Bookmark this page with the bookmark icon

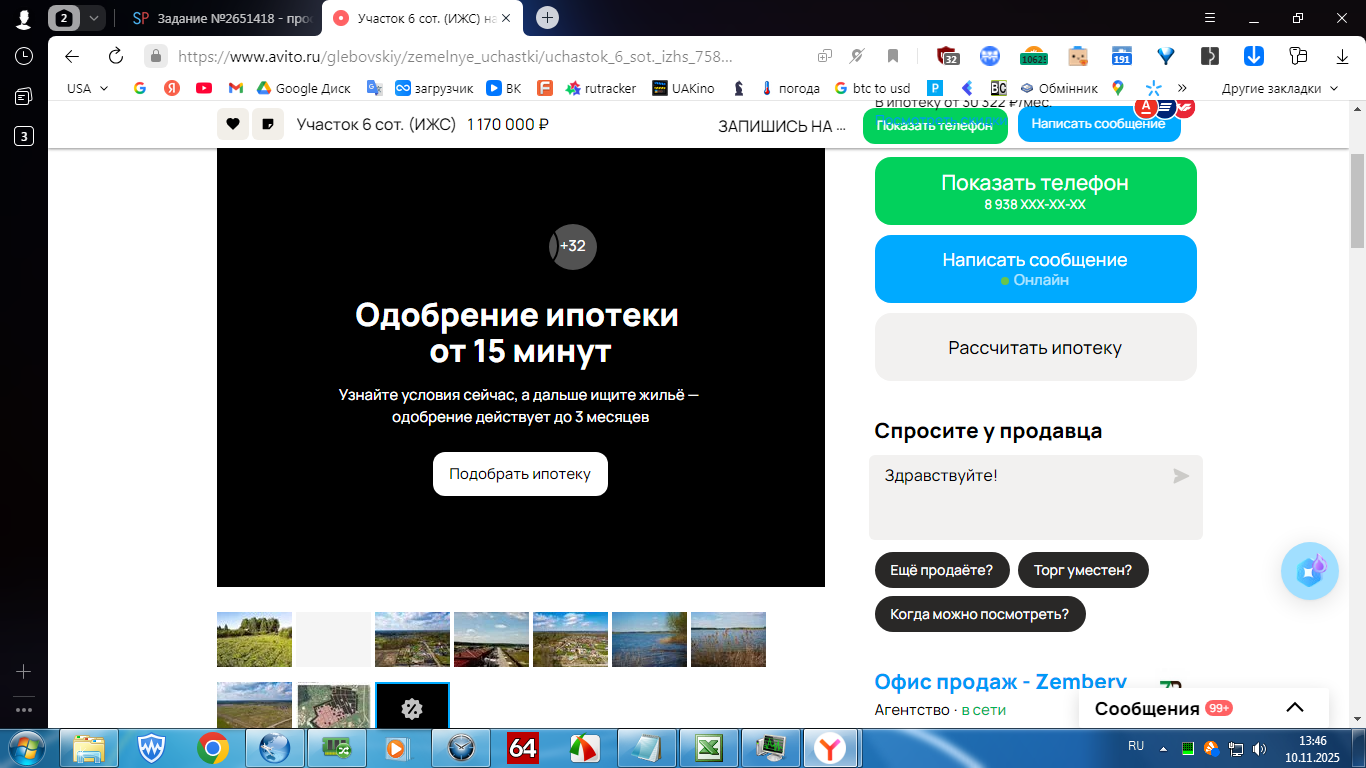coord(893,56)
